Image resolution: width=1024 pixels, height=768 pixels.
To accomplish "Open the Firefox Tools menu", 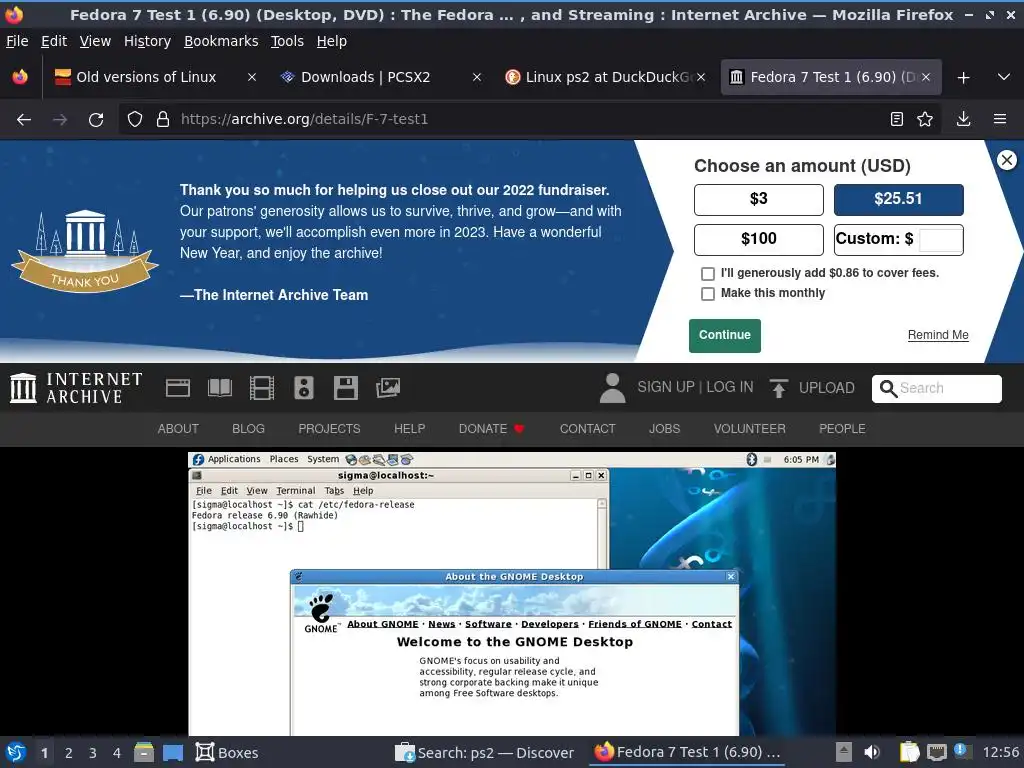I will point(287,41).
